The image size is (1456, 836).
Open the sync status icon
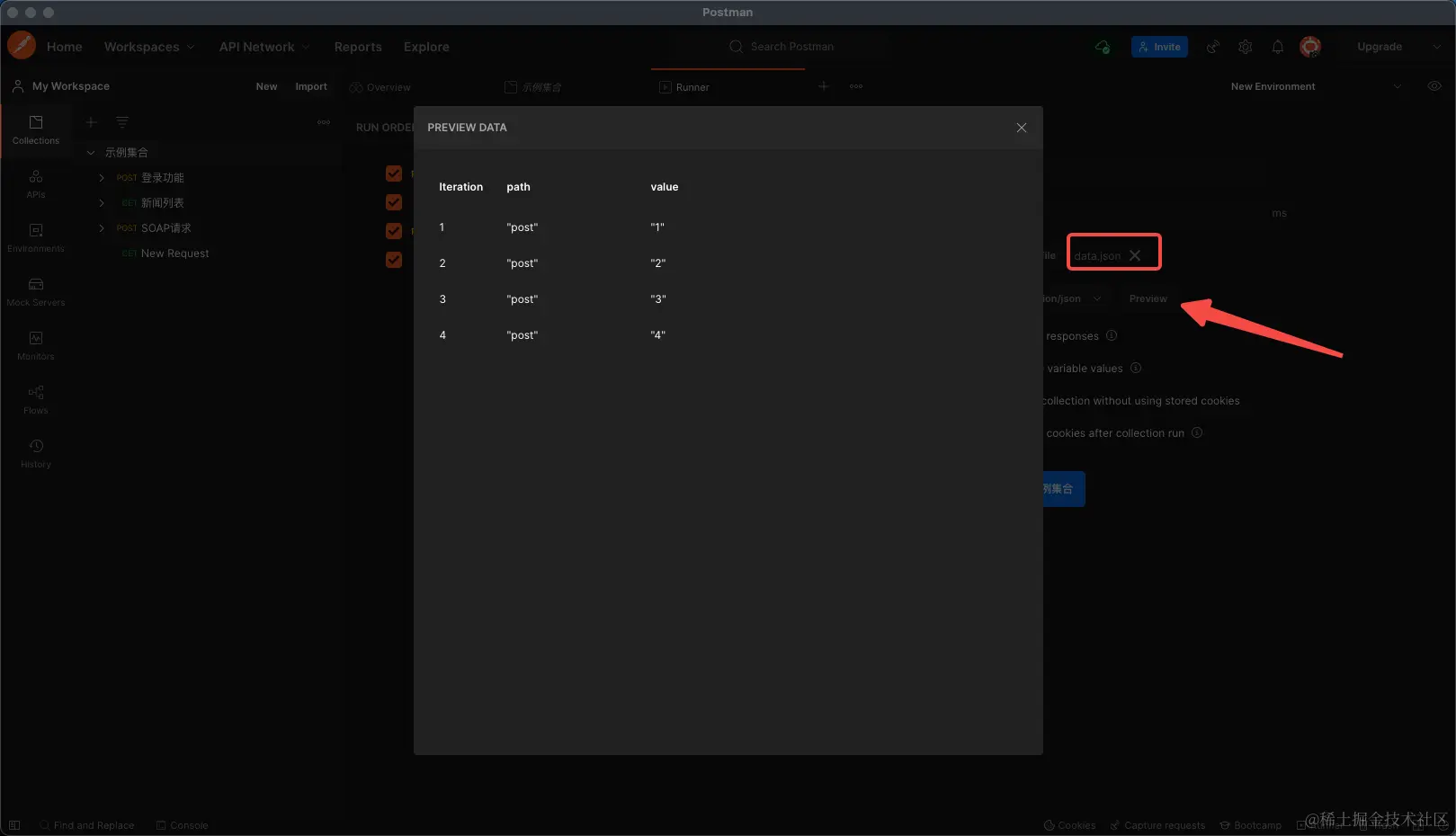coord(1102,47)
